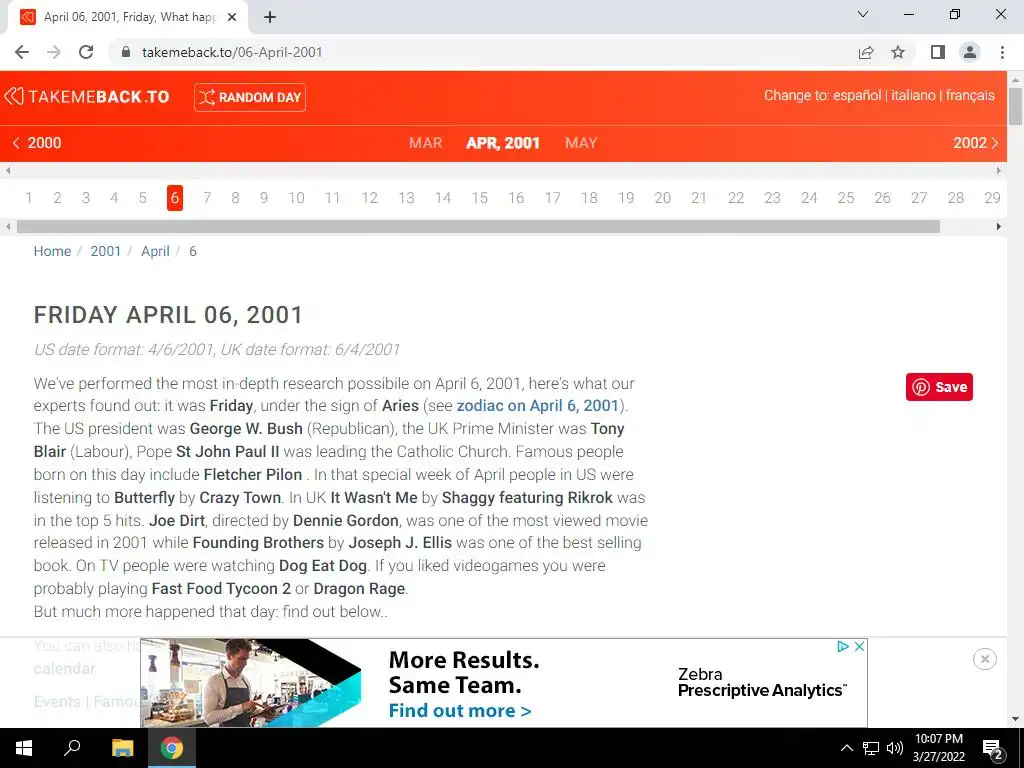Select highlighted day 6
The width and height of the screenshot is (1024, 768).
pyautogui.click(x=174, y=198)
